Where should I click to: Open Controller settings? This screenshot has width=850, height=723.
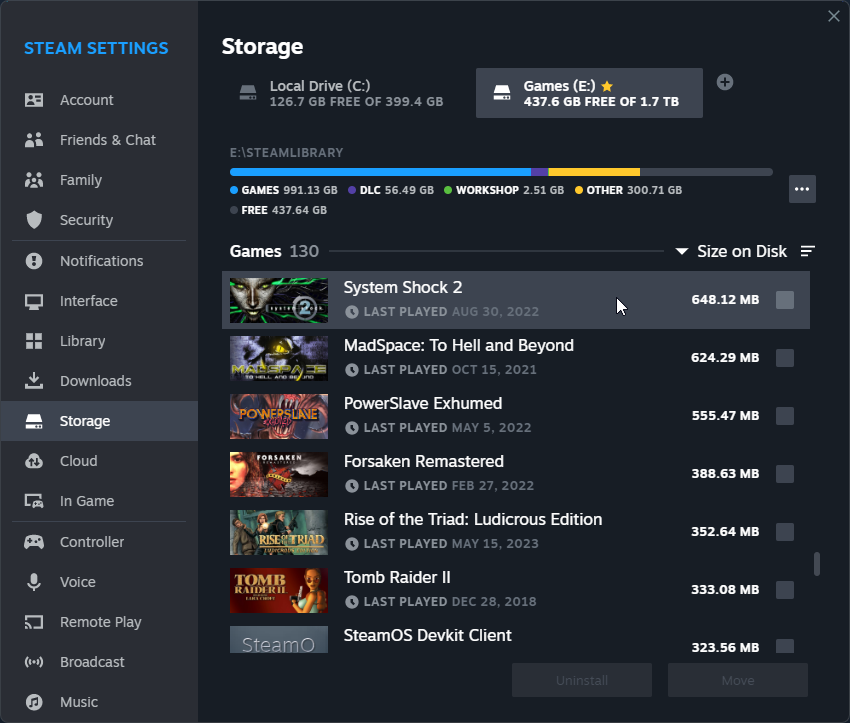(x=99, y=542)
